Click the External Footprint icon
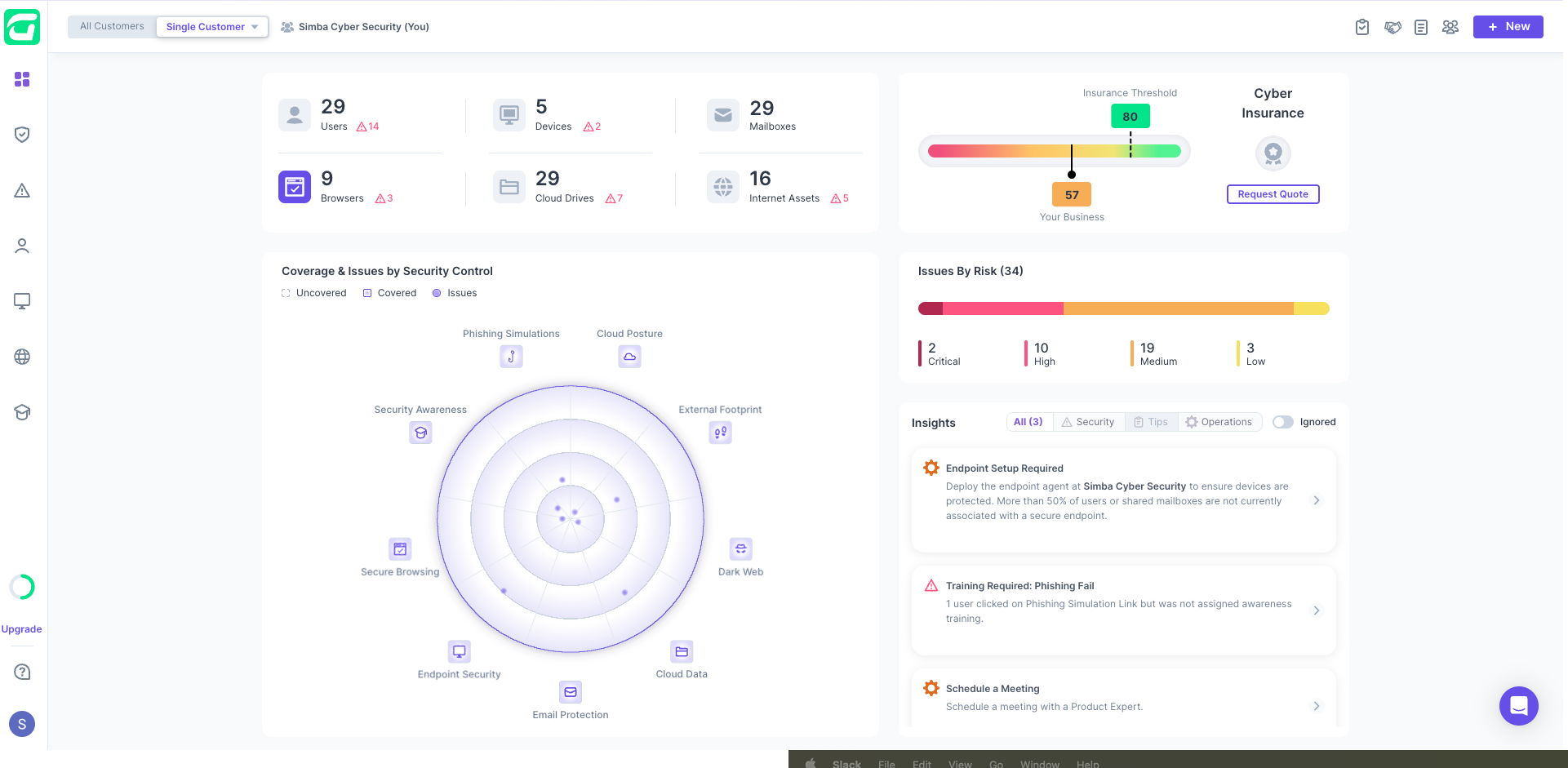Viewport: 1568px width, 768px height. (x=720, y=433)
